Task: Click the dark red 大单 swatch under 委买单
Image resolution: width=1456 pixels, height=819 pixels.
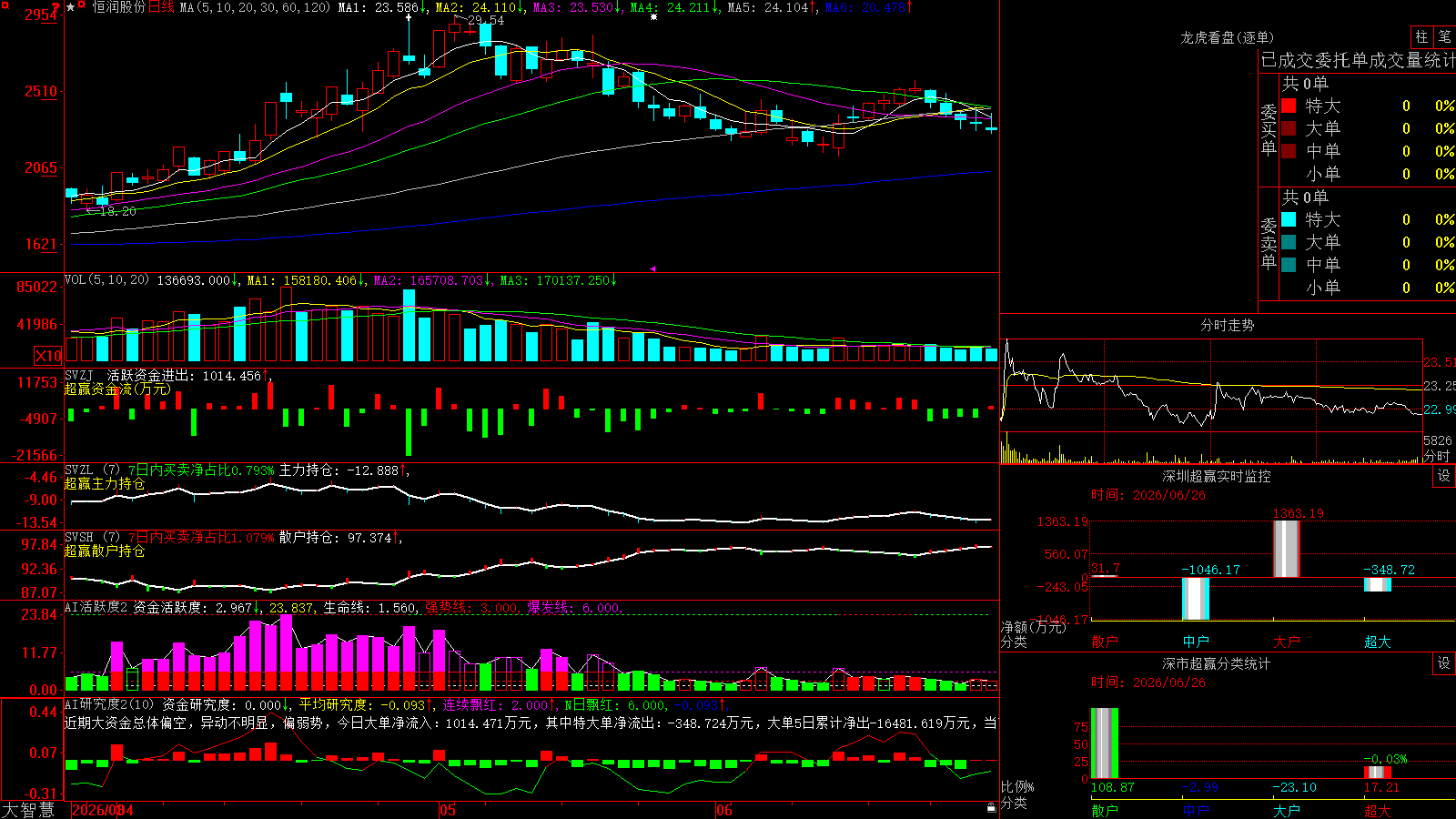Action: tap(1289, 128)
